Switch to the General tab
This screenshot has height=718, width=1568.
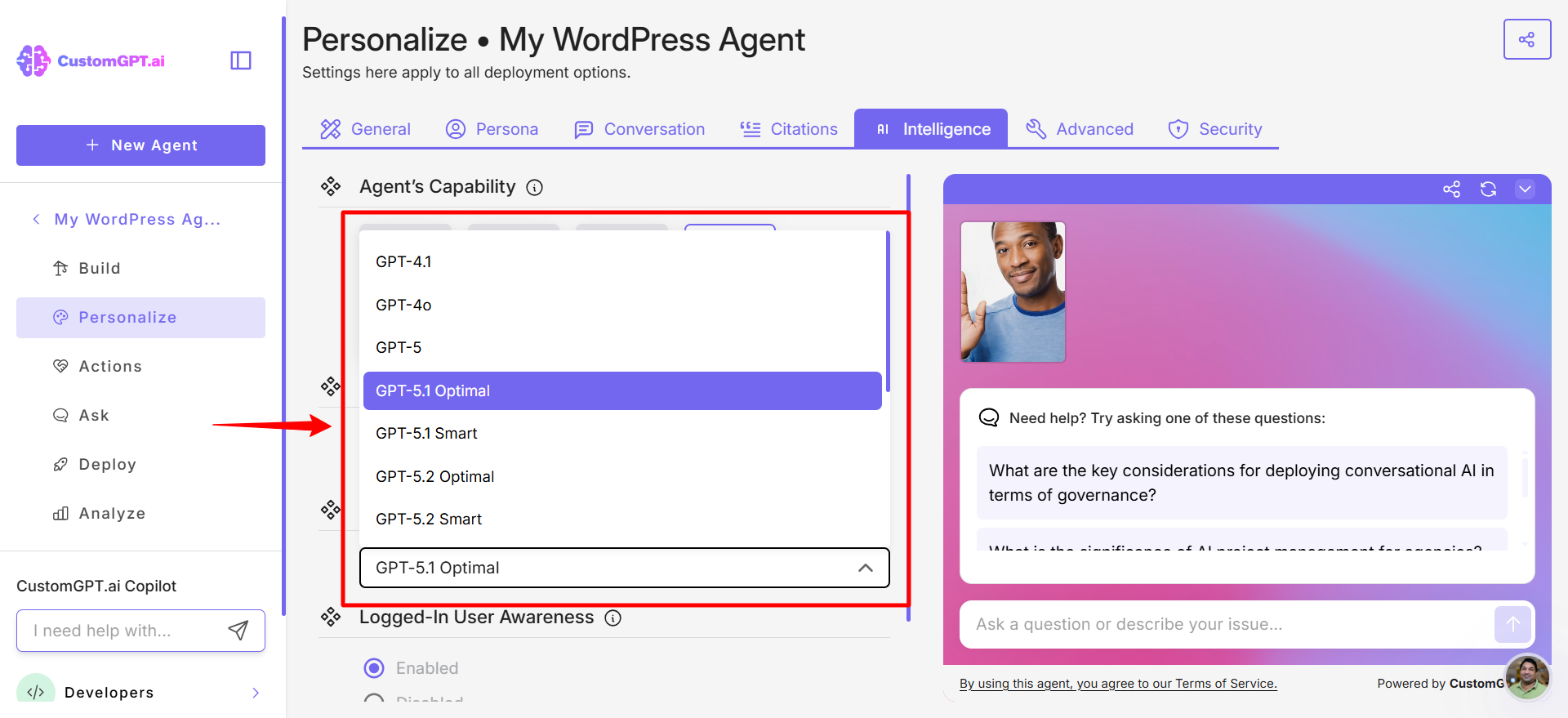[x=365, y=129]
